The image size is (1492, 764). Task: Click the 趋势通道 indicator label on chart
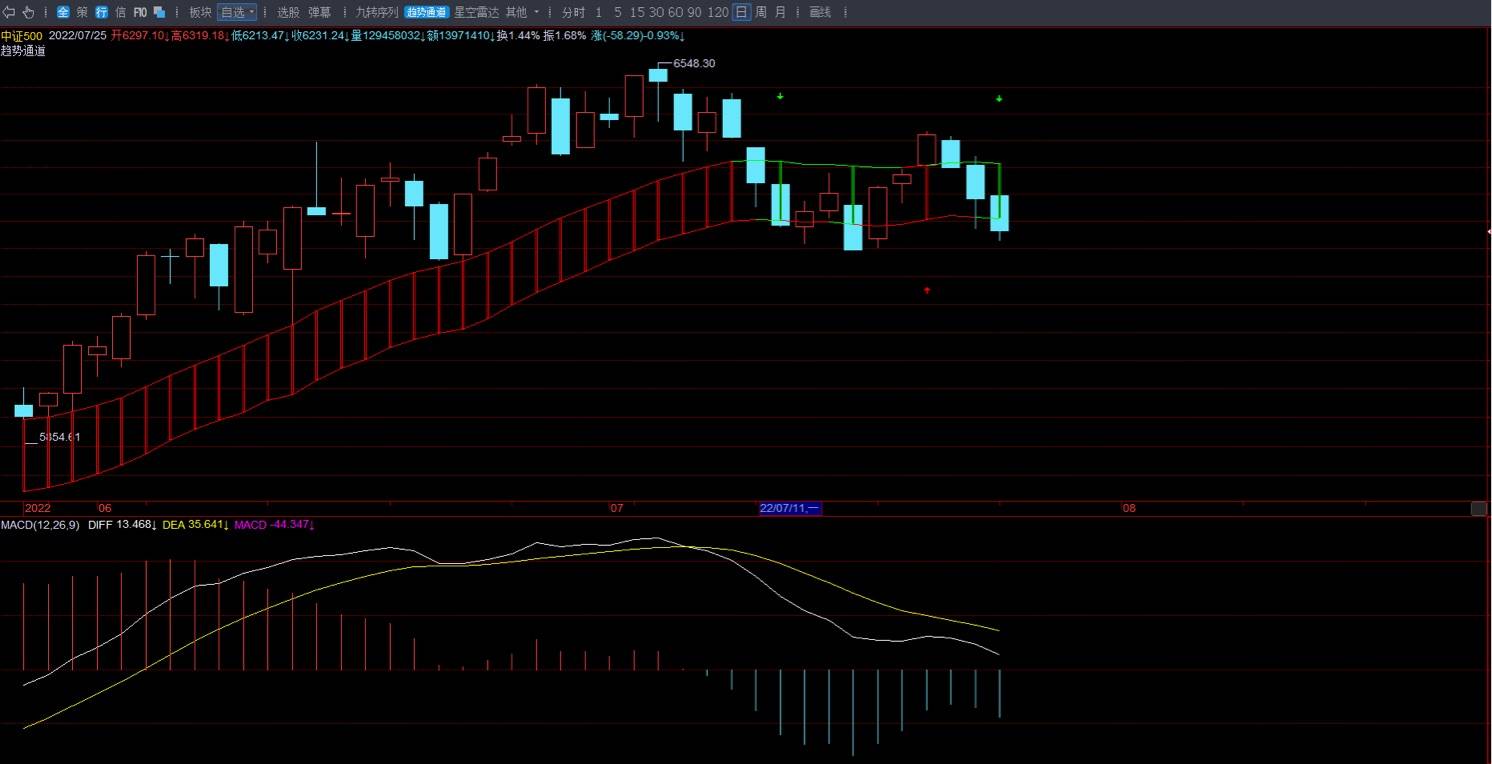coord(23,50)
